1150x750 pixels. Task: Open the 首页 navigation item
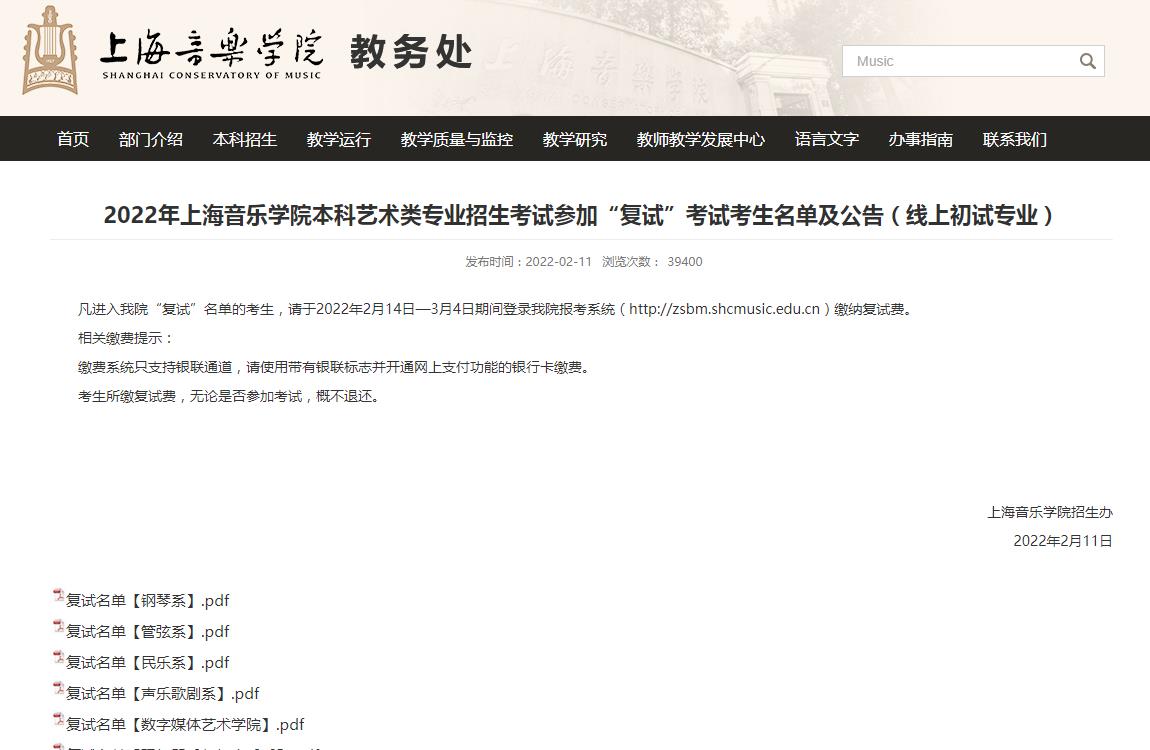(73, 139)
